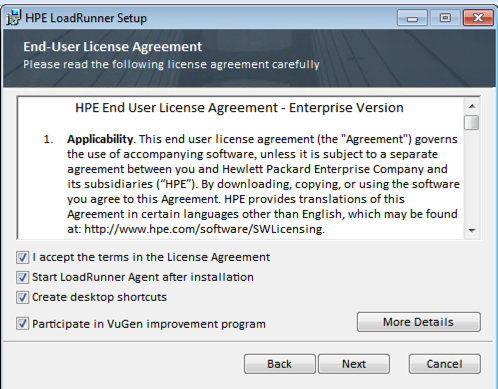Go Back to the previous setup step
Viewport: 498px width, 389px height.
coord(280,364)
